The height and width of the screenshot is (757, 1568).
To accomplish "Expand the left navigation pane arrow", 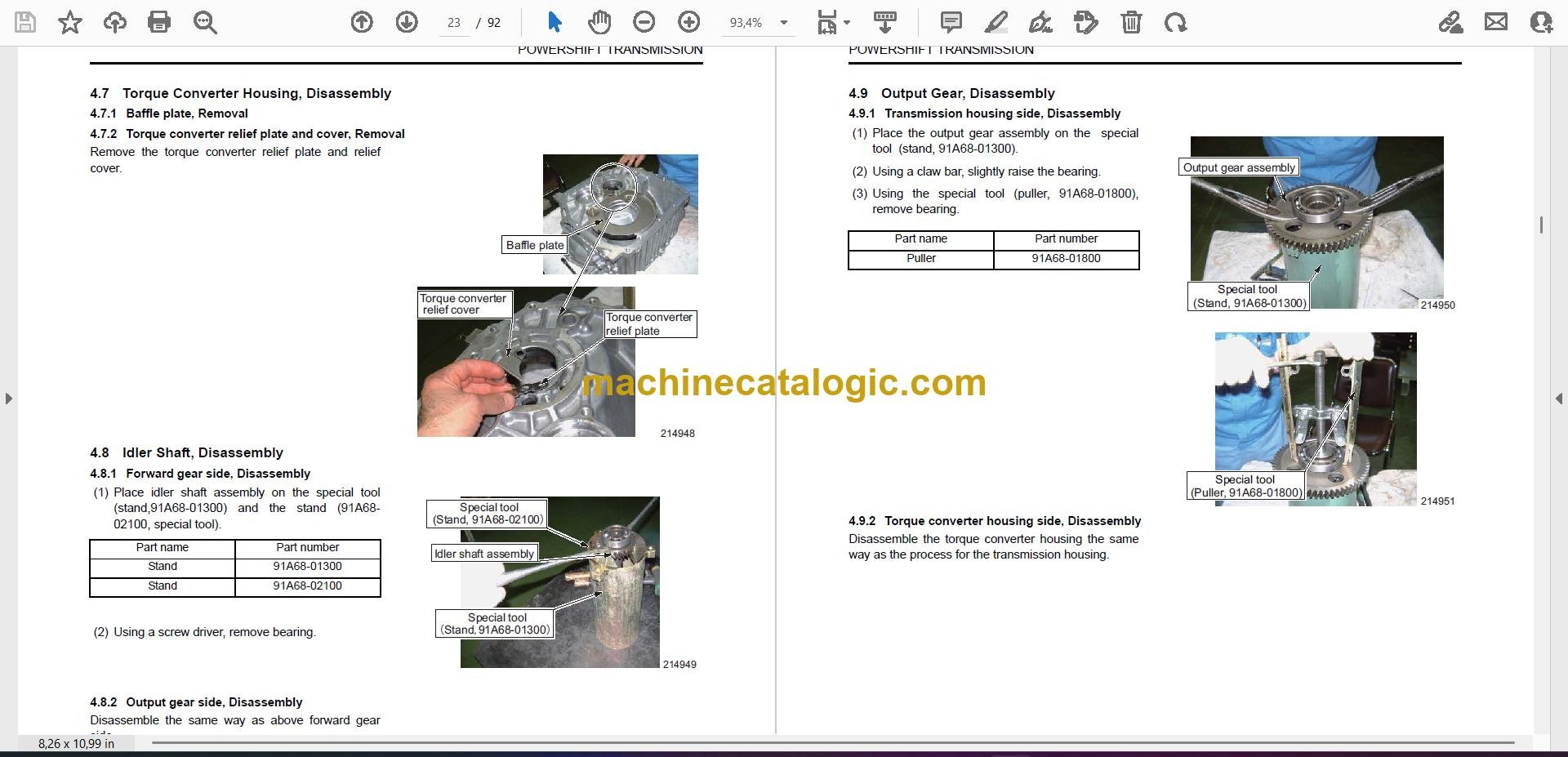I will pos(8,399).
